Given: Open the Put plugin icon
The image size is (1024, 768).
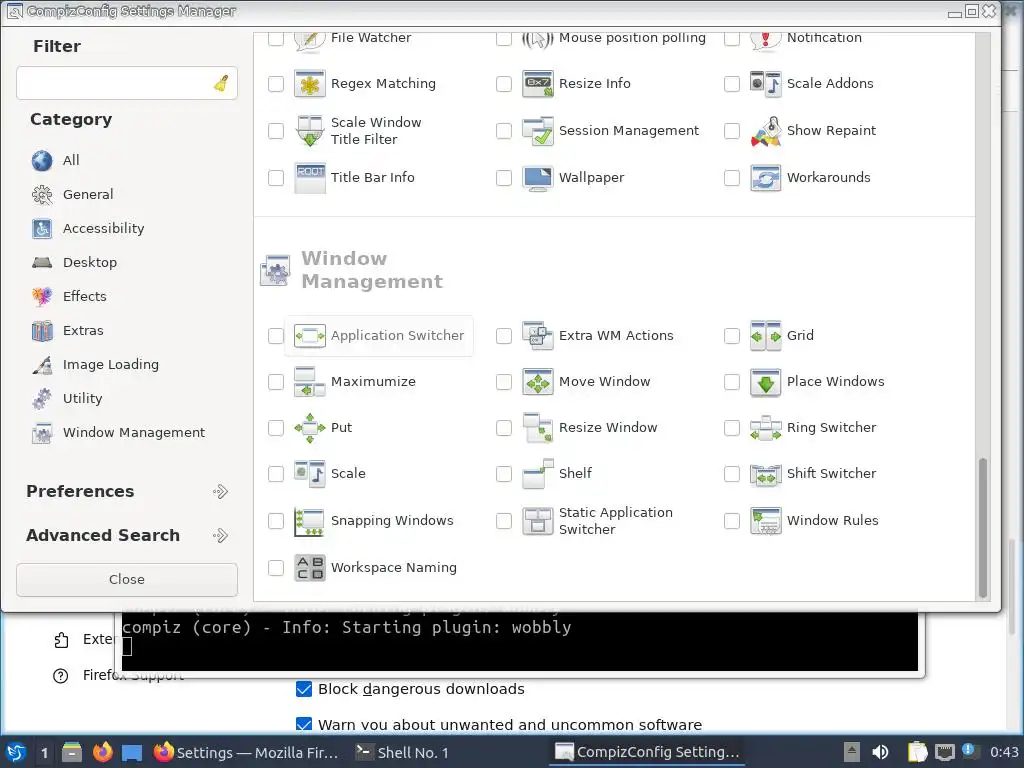Looking at the screenshot, I should coord(310,428).
